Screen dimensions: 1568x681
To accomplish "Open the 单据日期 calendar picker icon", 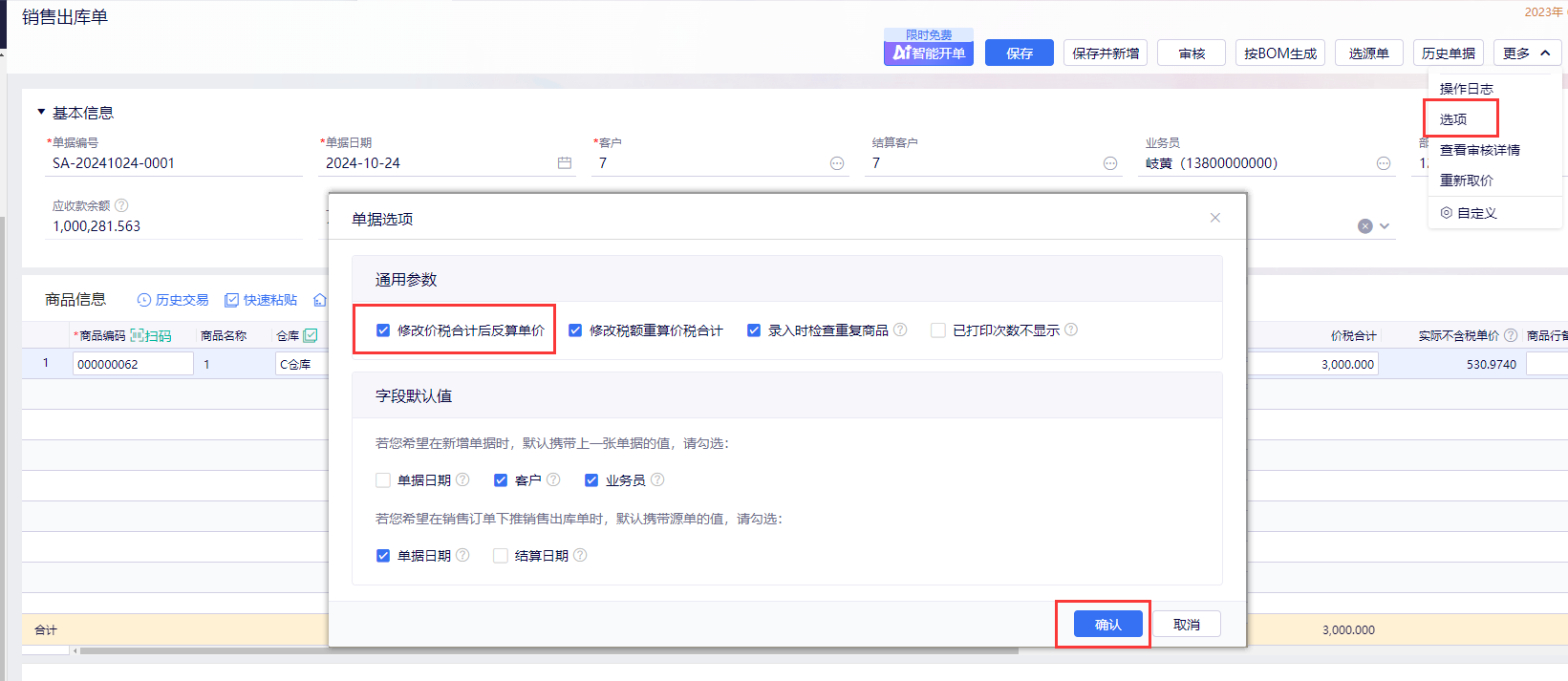I will point(565,163).
